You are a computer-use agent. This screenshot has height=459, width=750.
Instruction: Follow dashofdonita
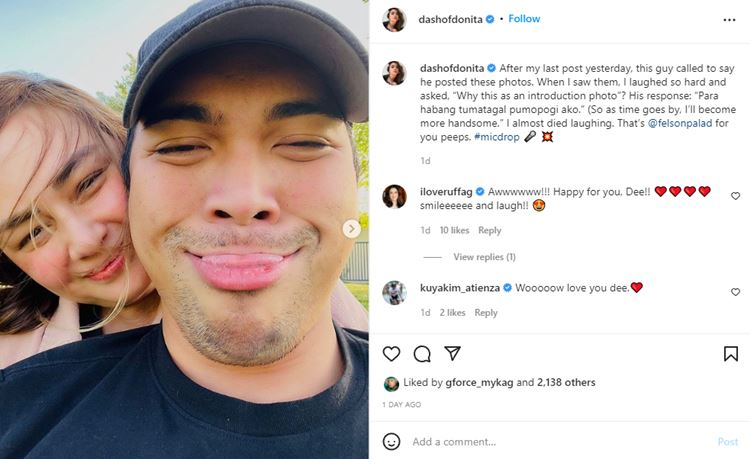524,19
